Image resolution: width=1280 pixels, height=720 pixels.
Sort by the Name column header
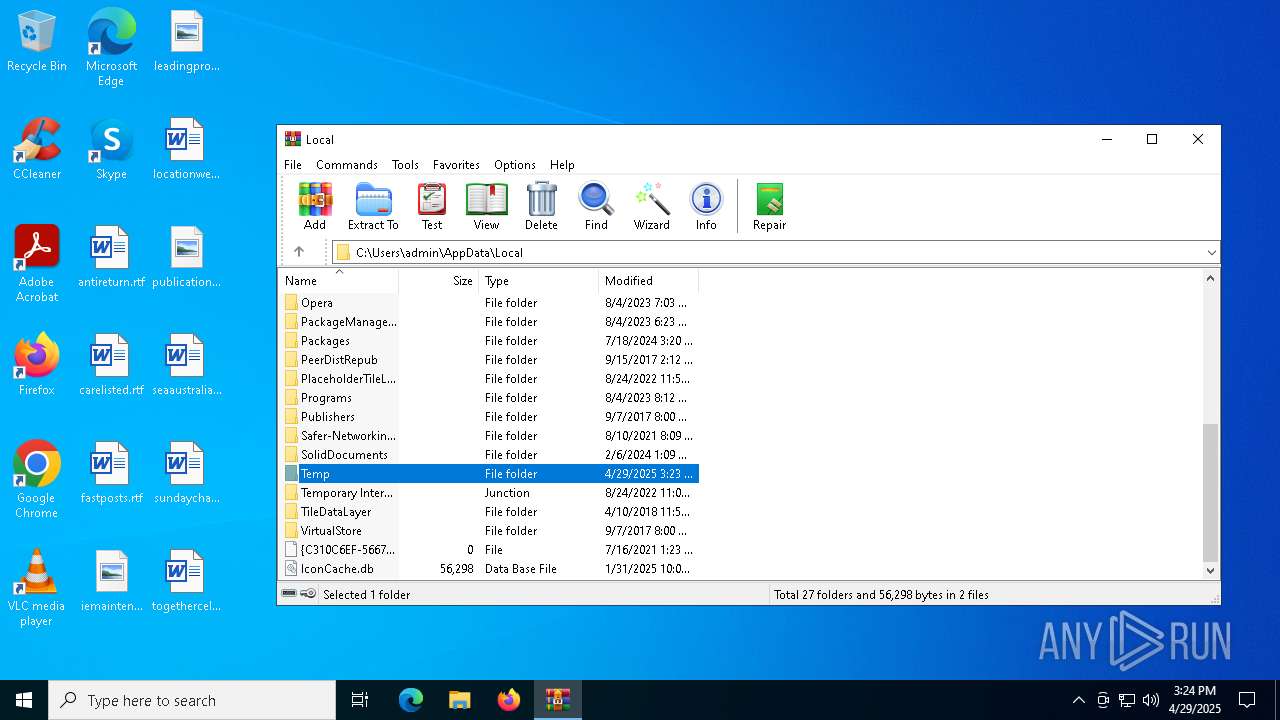coord(338,281)
